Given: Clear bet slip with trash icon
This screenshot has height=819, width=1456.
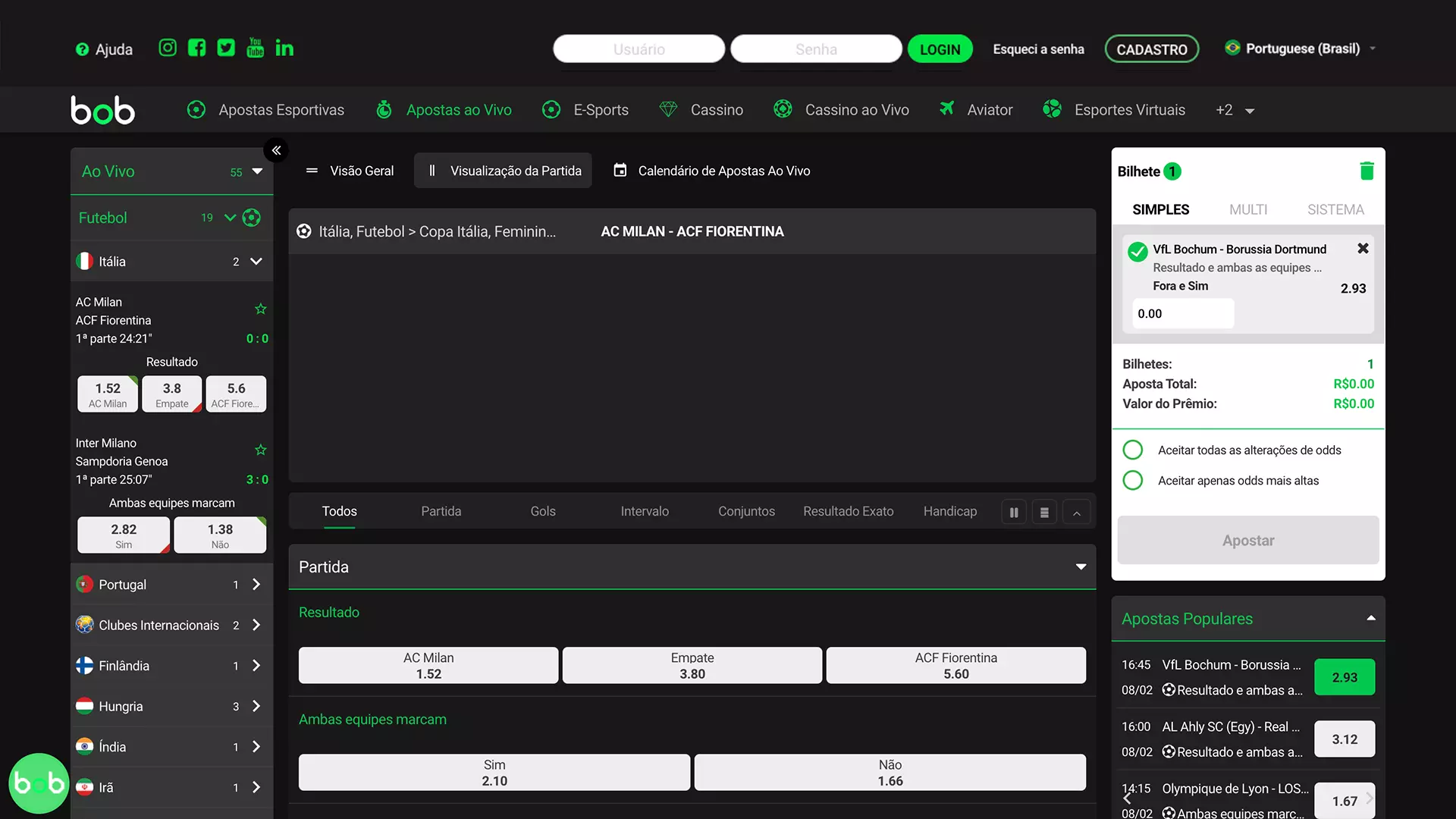Looking at the screenshot, I should (x=1367, y=171).
